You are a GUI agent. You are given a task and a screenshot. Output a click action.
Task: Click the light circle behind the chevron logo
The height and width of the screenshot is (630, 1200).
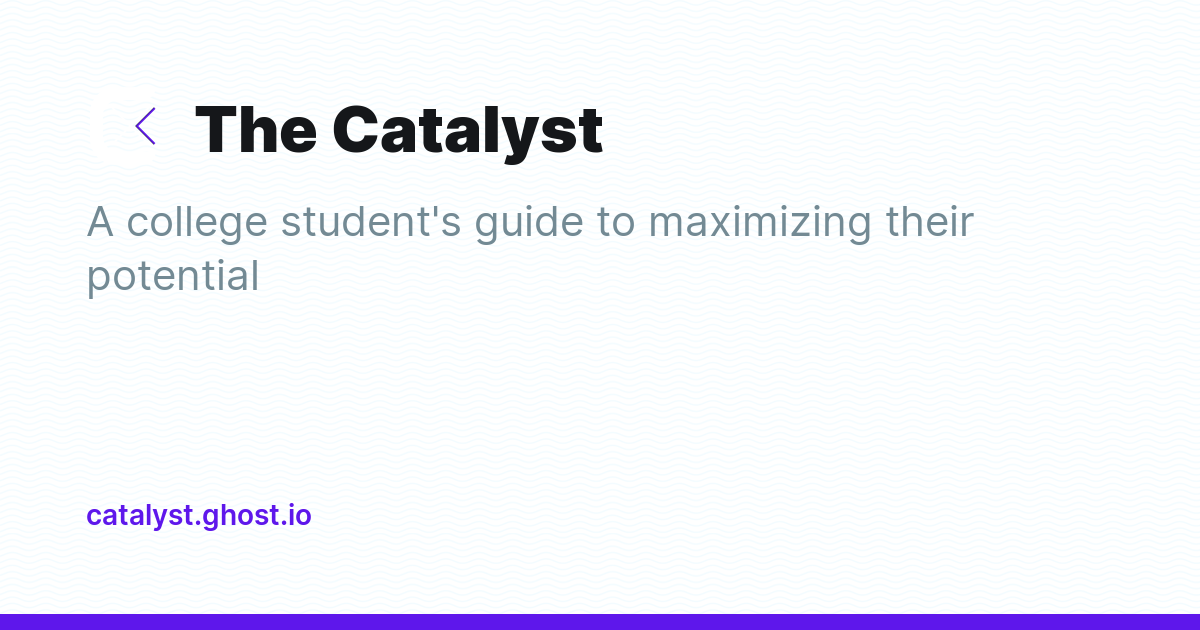point(133,126)
